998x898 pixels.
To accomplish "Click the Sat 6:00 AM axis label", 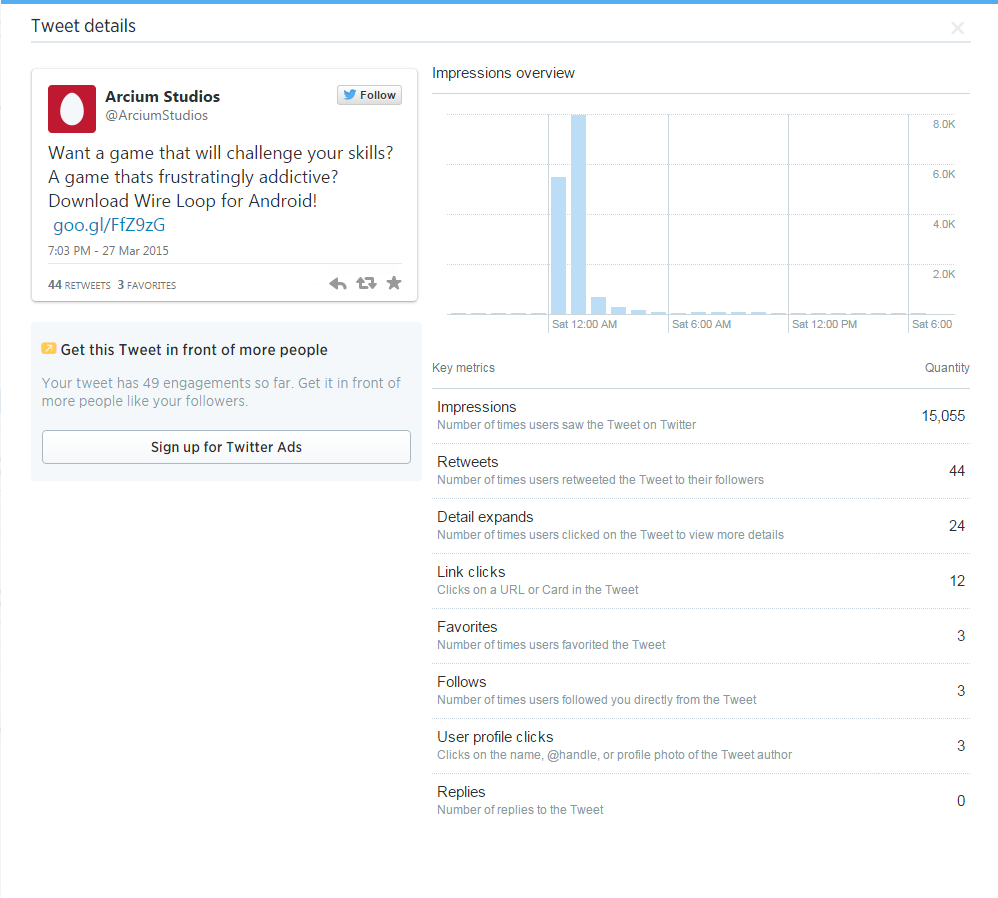I will click(701, 324).
